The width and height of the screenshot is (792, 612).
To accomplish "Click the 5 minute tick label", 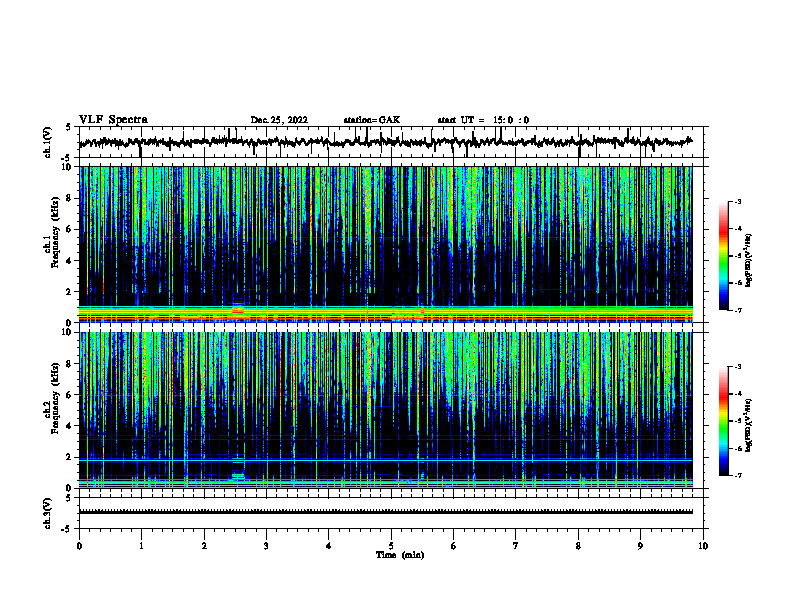I will [x=391, y=546].
